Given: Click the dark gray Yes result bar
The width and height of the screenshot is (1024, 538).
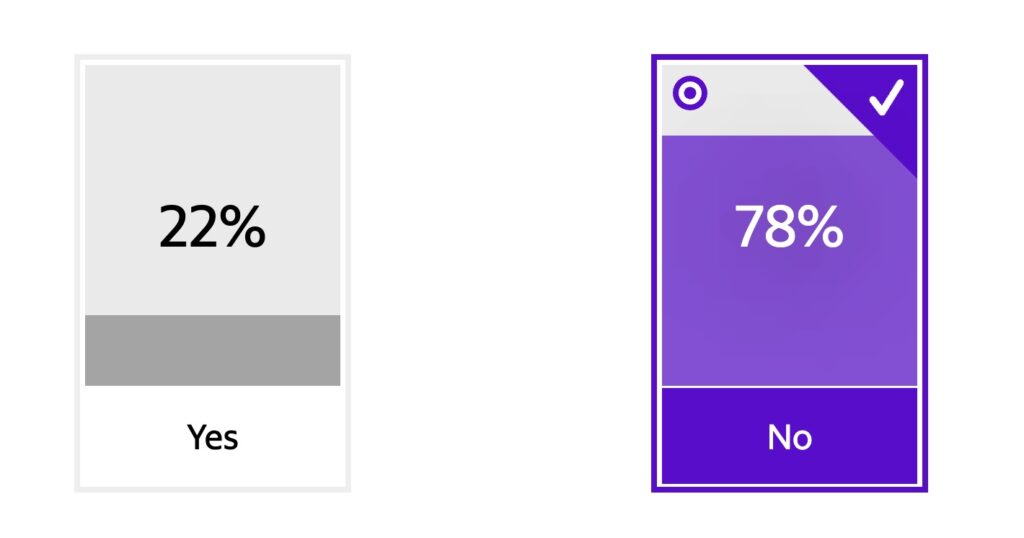Looking at the screenshot, I should click(x=212, y=350).
